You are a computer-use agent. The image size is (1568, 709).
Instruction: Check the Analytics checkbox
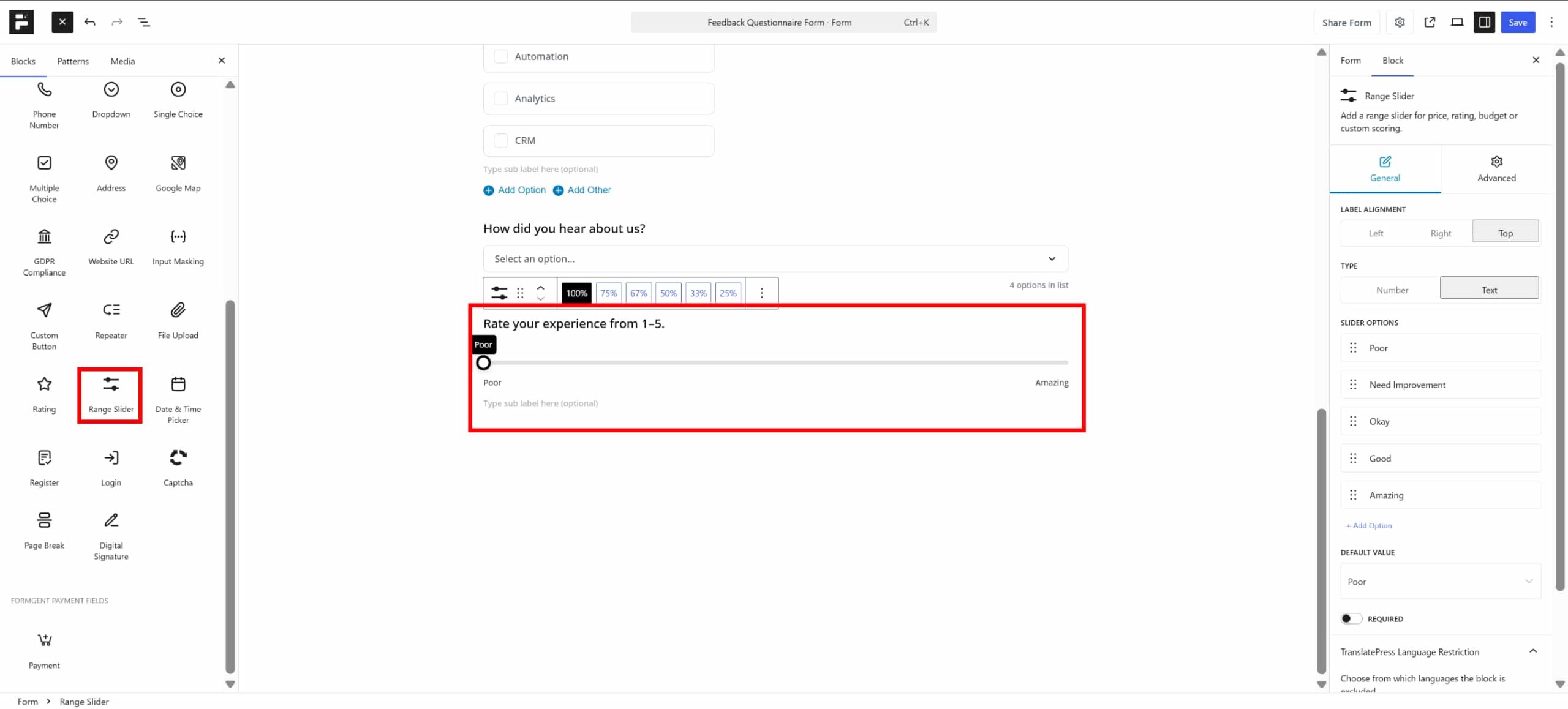tap(501, 99)
